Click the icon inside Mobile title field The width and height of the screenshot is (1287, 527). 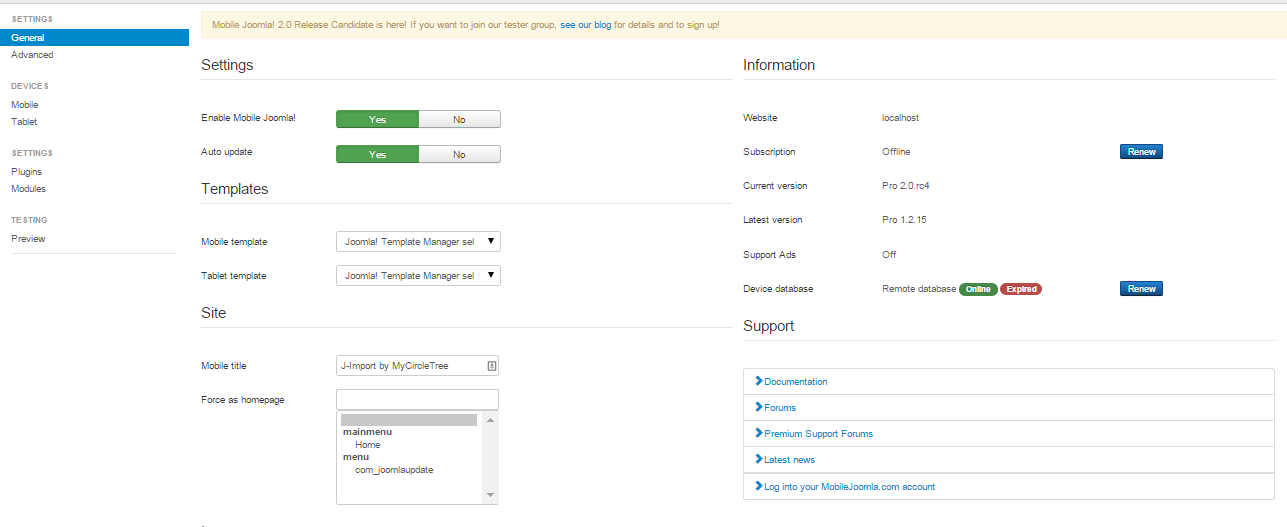[491, 366]
